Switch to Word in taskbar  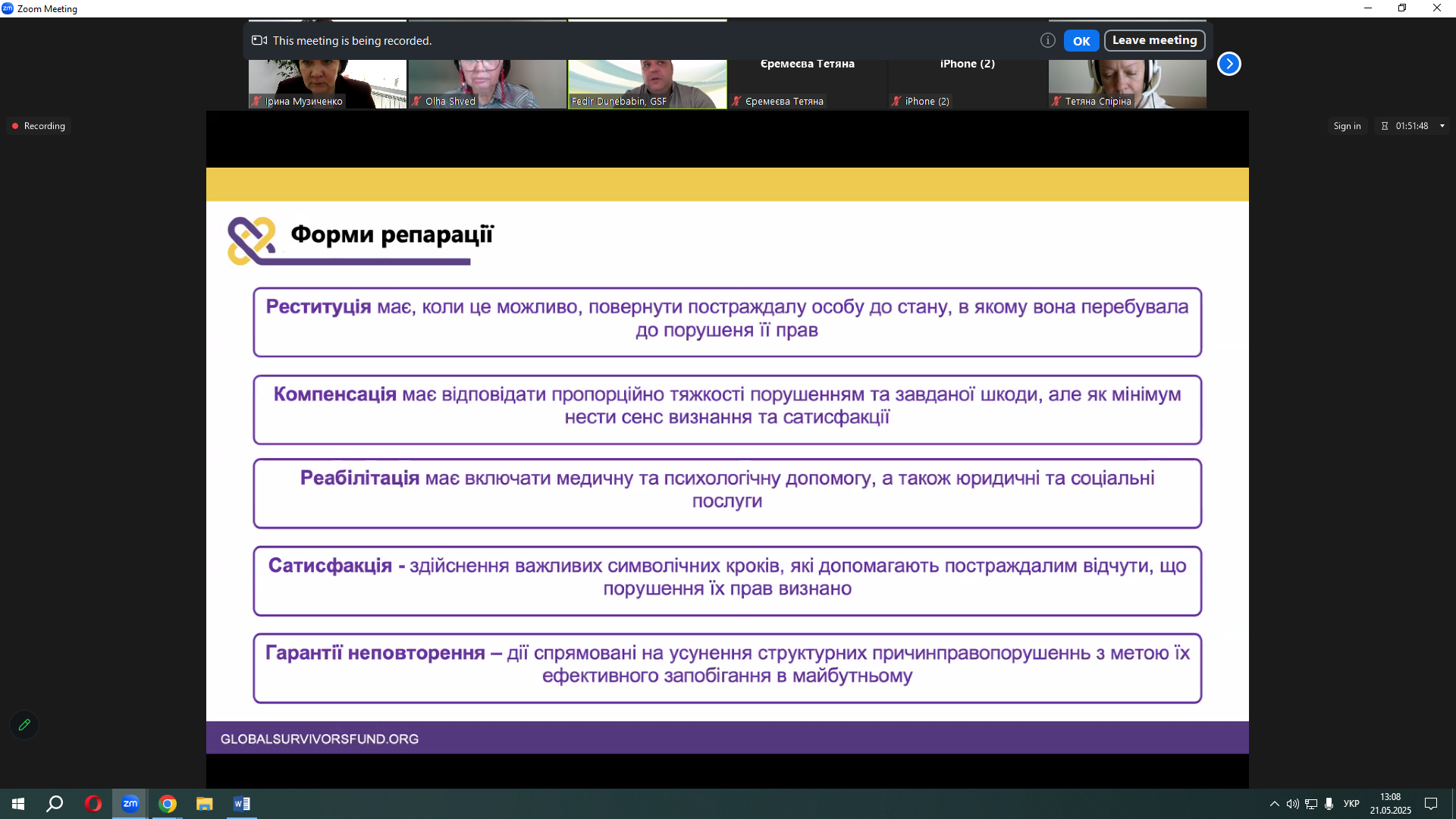click(242, 804)
